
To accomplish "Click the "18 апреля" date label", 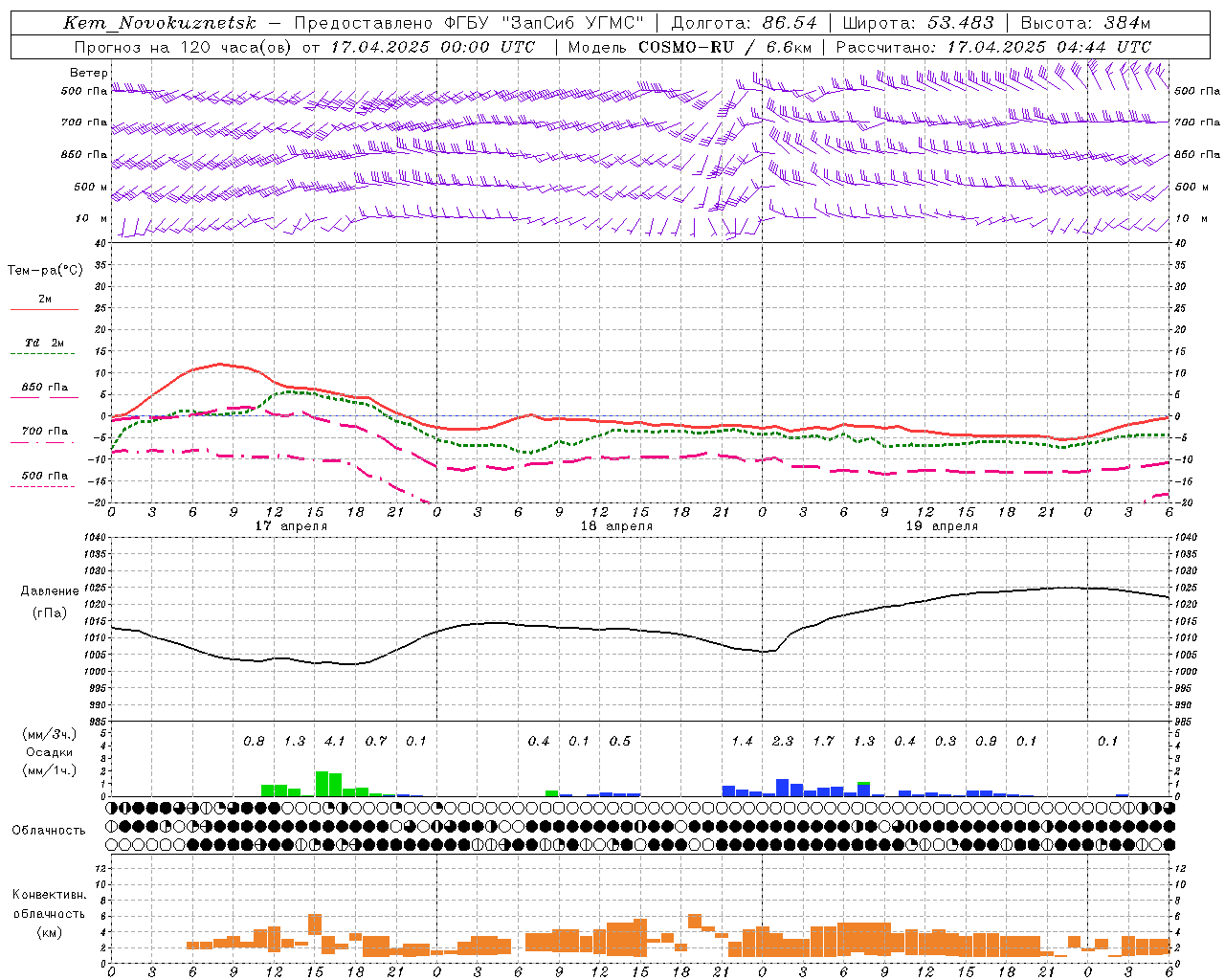I will click(x=616, y=526).
